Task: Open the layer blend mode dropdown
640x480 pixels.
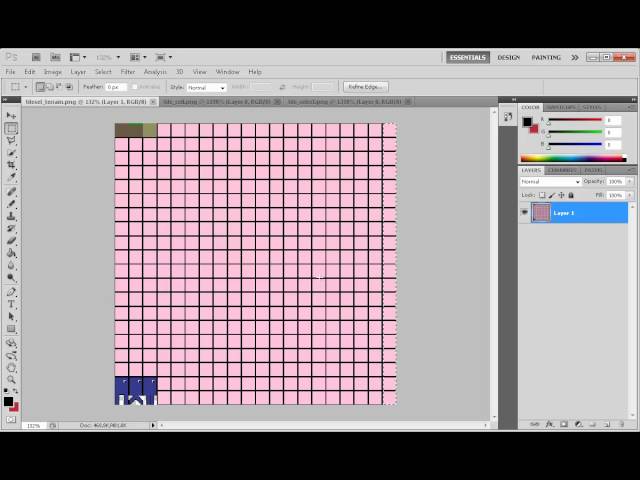Action: coord(550,181)
